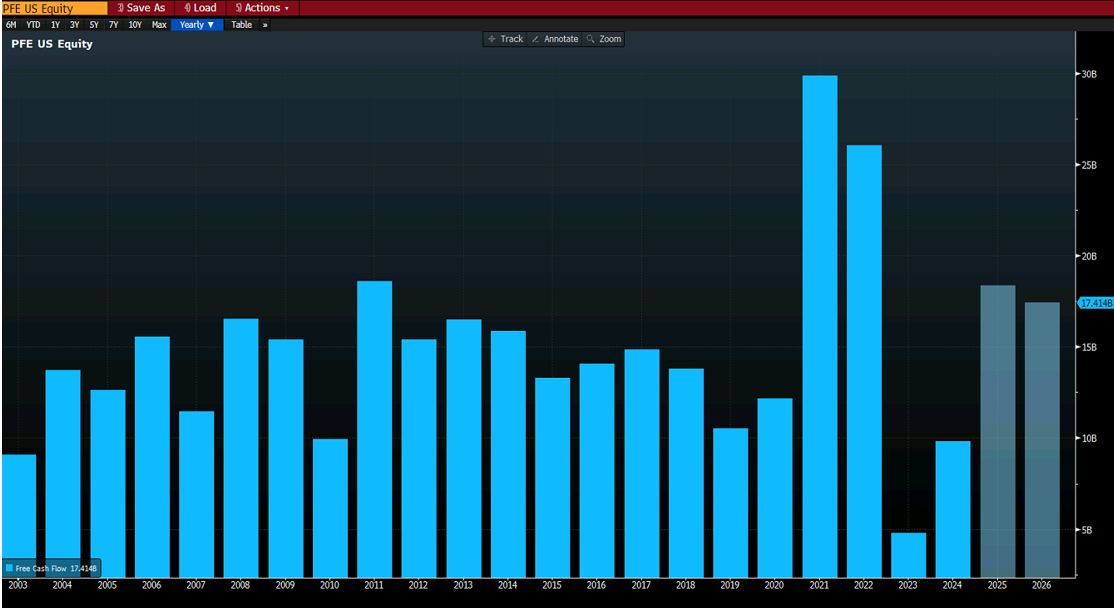This screenshot has height=608, width=1114.
Task: Click the 2025 estimate bar
Action: click(x=997, y=431)
